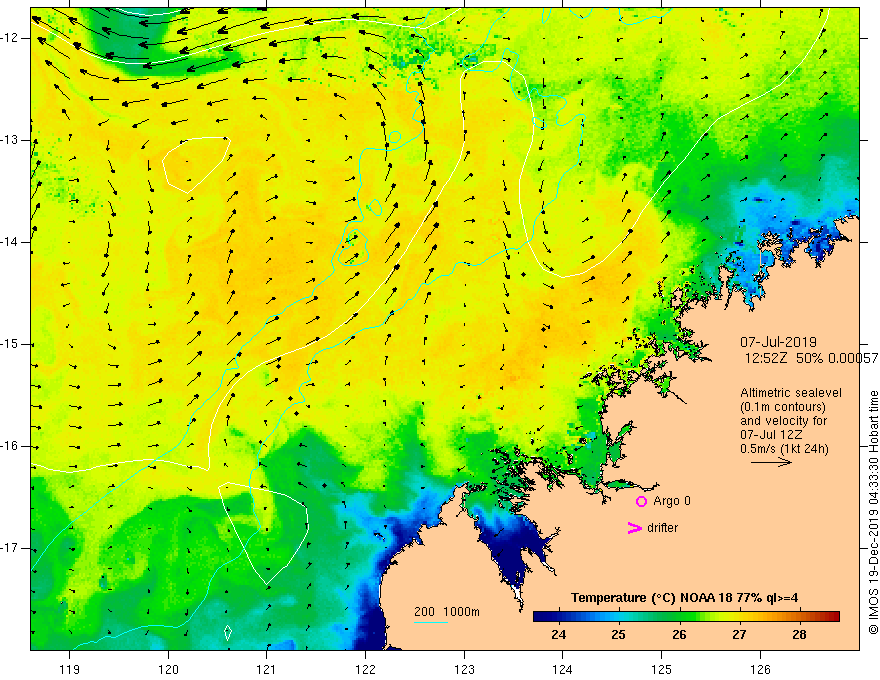This screenshot has height=680, width=880.
Task: Click the 'Argo 0' legend label
Action: point(672,501)
